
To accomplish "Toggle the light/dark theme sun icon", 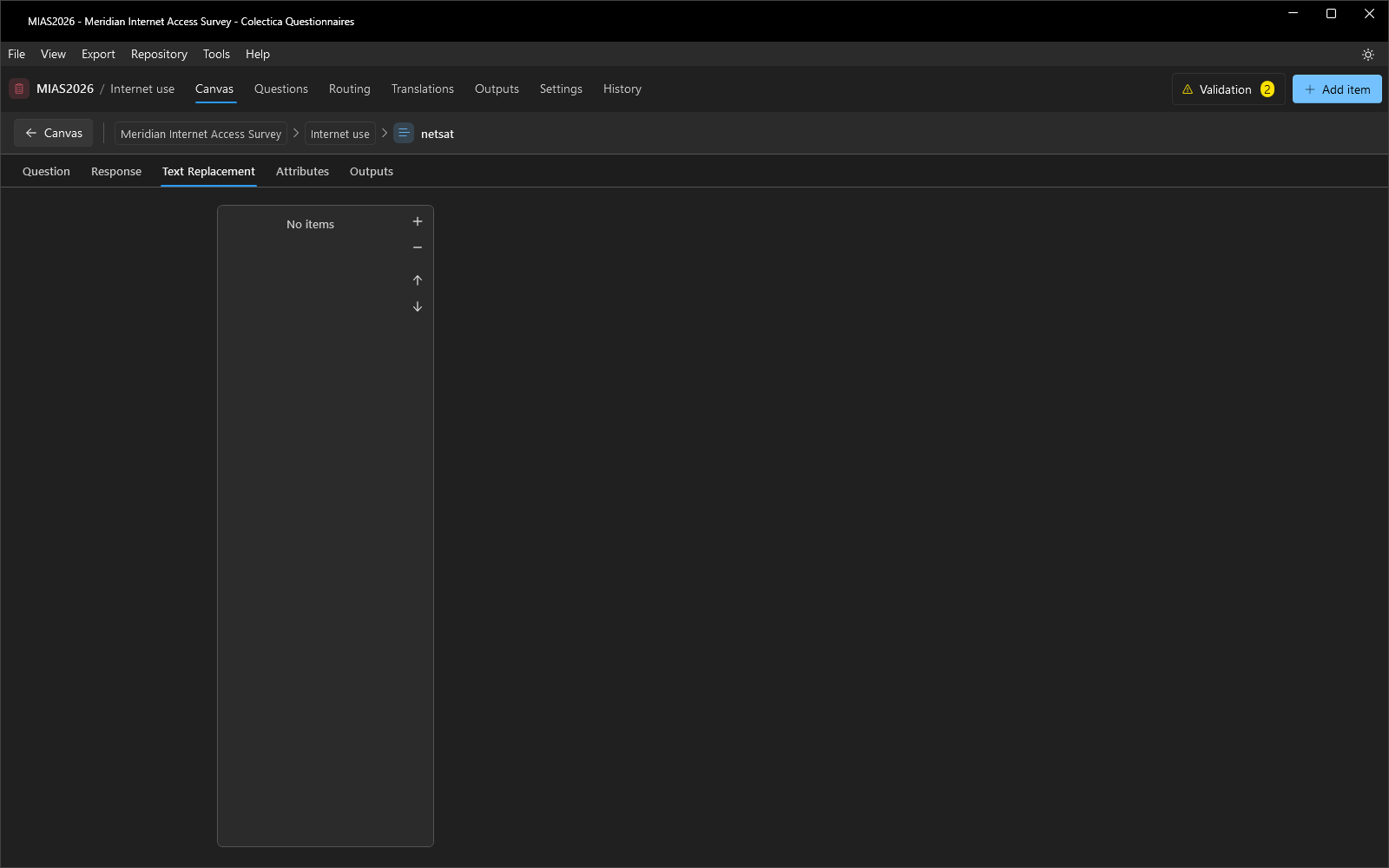I will click(x=1368, y=55).
